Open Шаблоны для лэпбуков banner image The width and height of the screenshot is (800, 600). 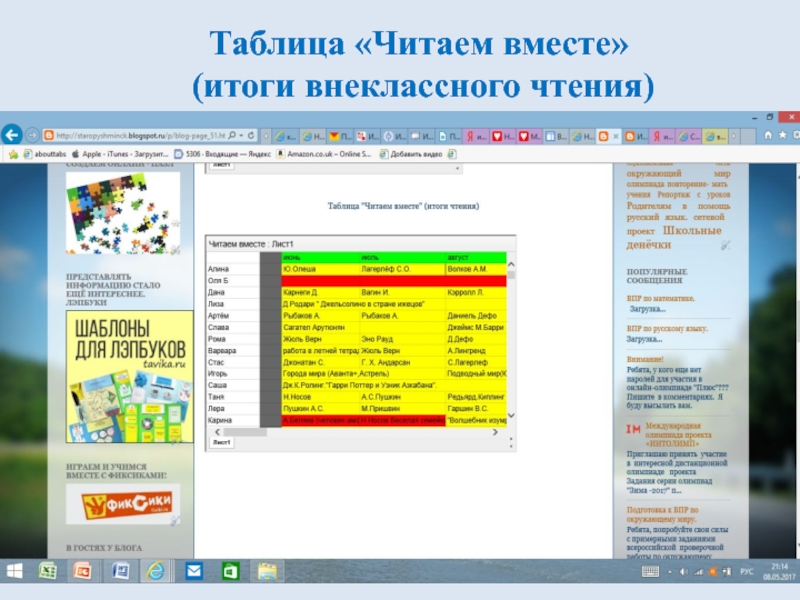tap(130, 377)
